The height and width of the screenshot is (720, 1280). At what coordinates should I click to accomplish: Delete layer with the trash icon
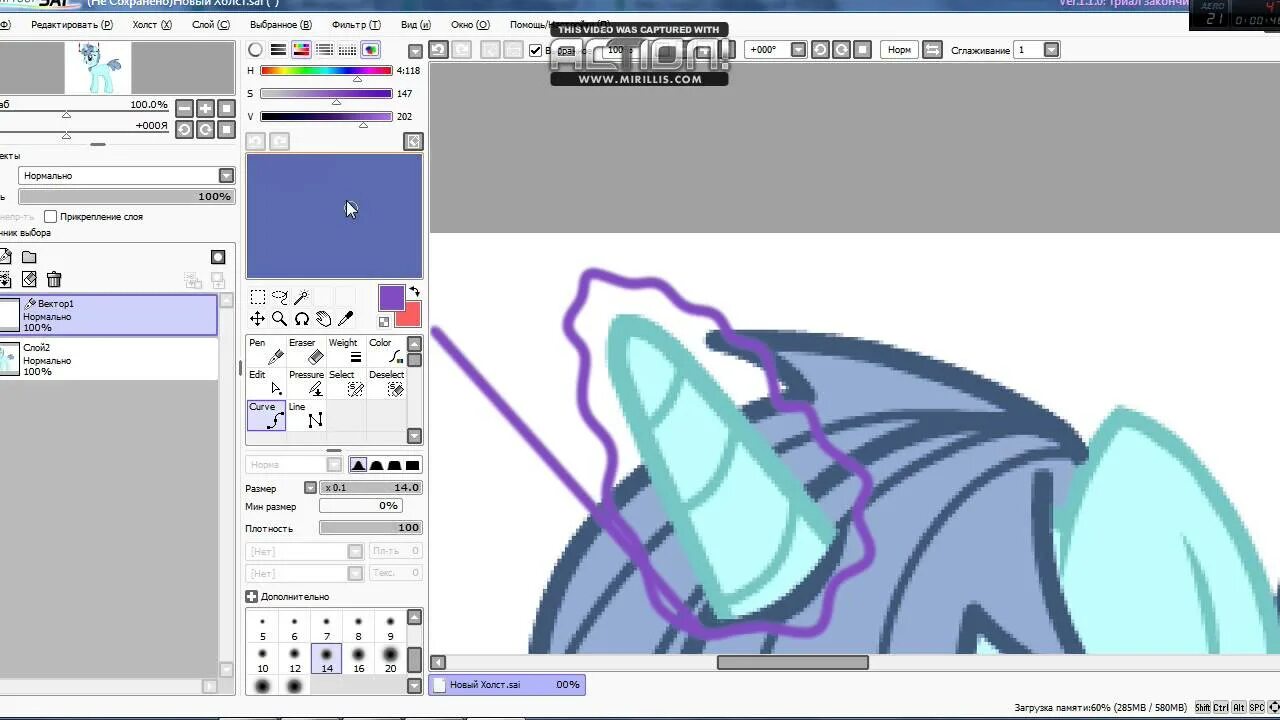pyautogui.click(x=54, y=280)
